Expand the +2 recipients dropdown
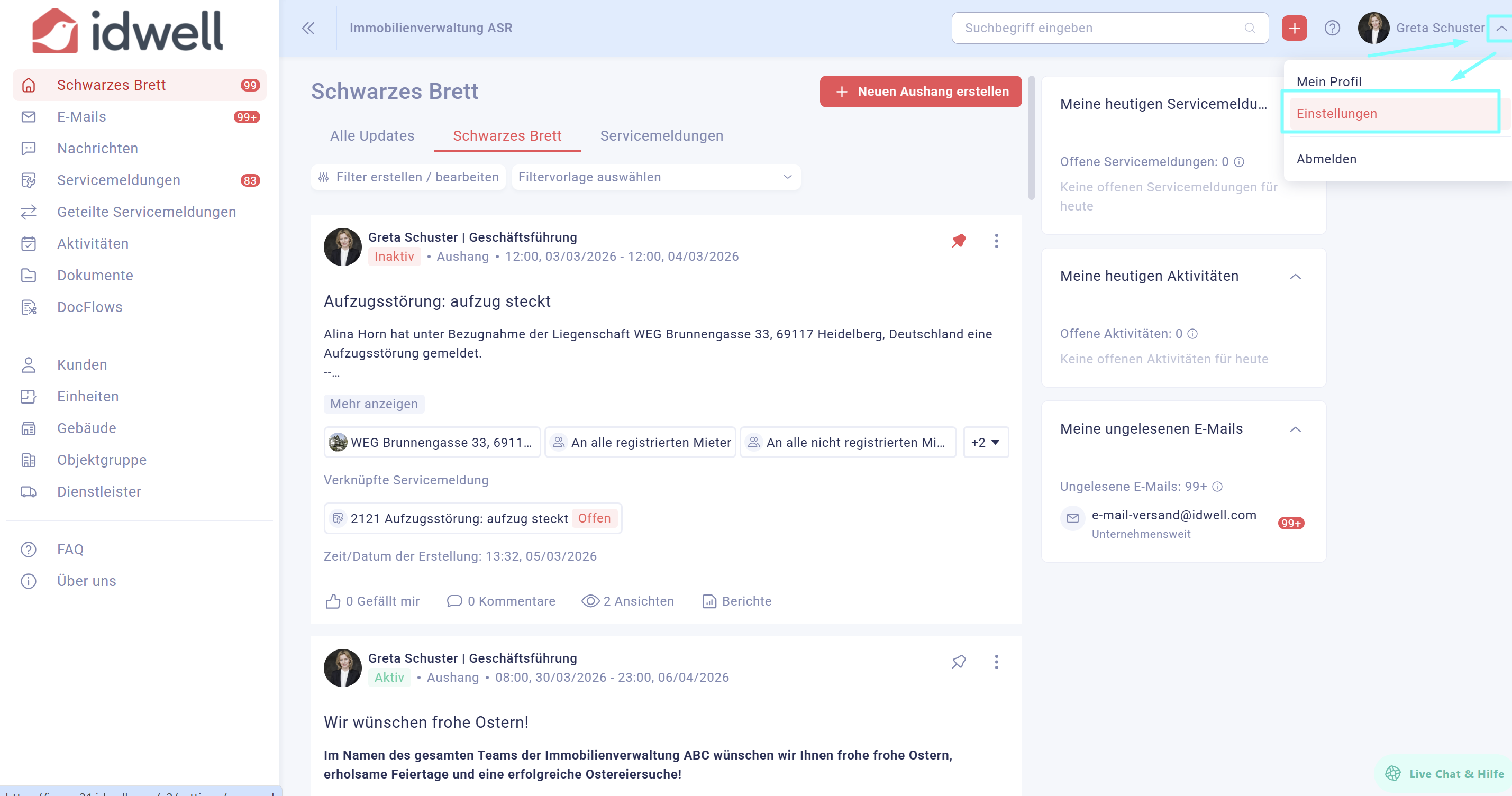The height and width of the screenshot is (796, 1512). pos(986,442)
